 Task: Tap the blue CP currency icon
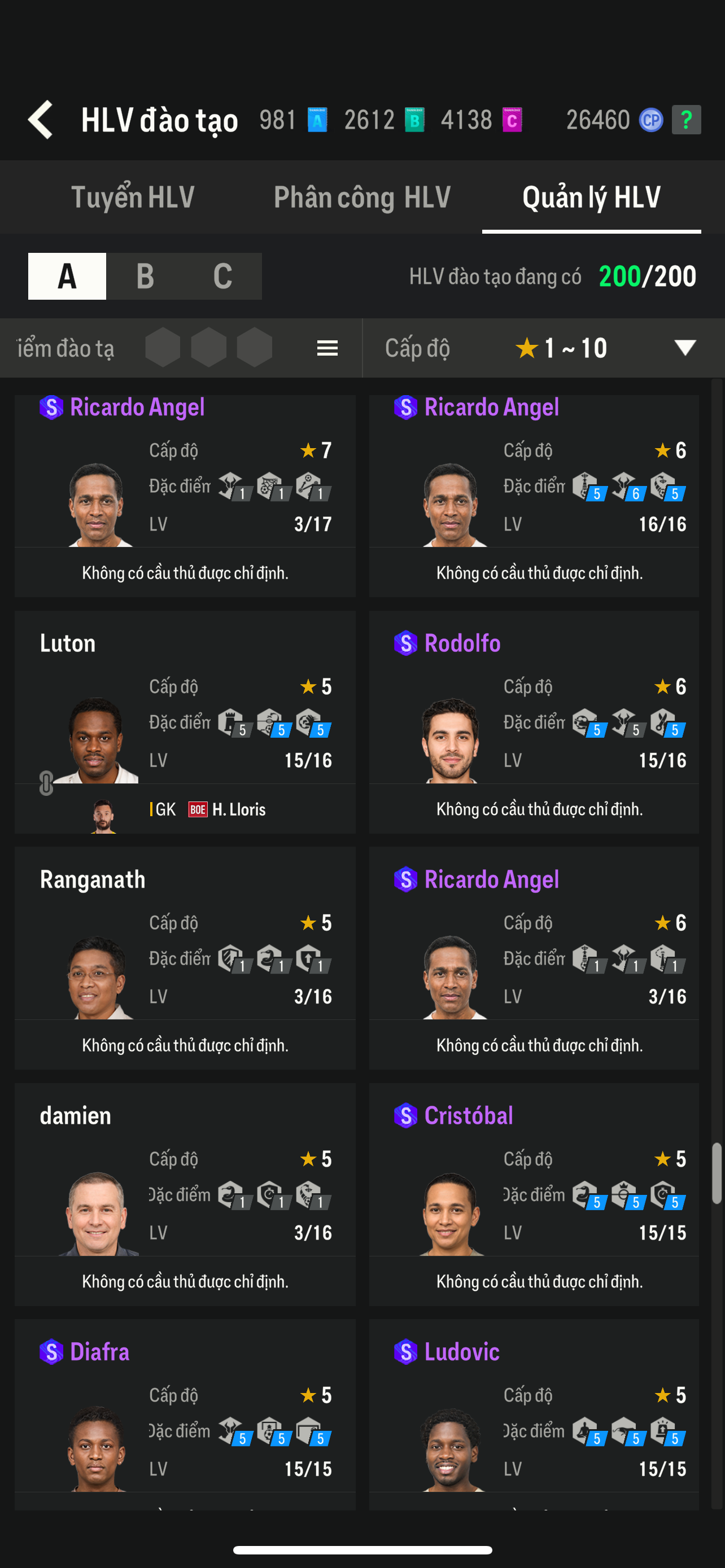(x=650, y=119)
